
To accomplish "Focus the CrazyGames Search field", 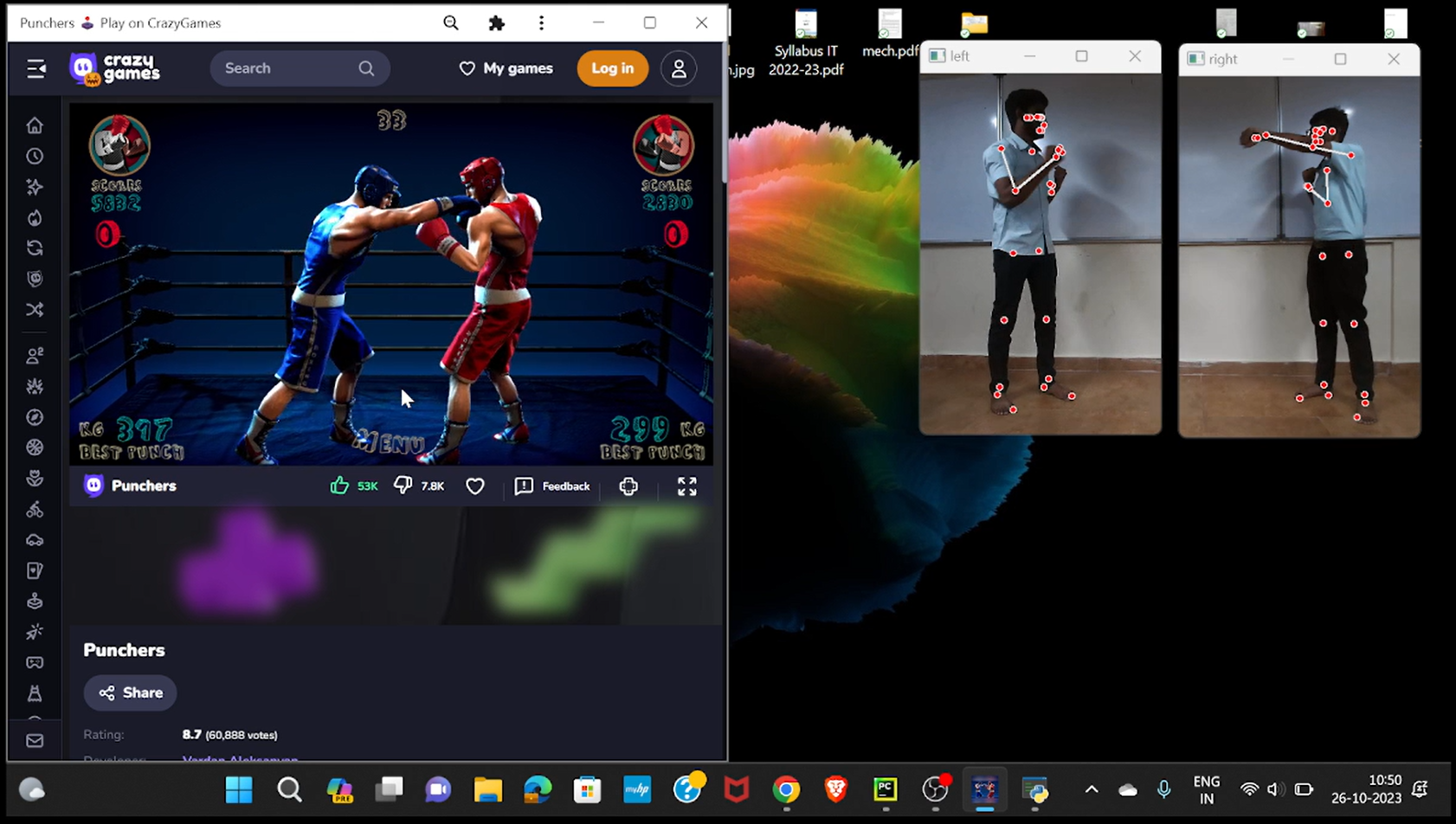I will pyautogui.click(x=300, y=68).
